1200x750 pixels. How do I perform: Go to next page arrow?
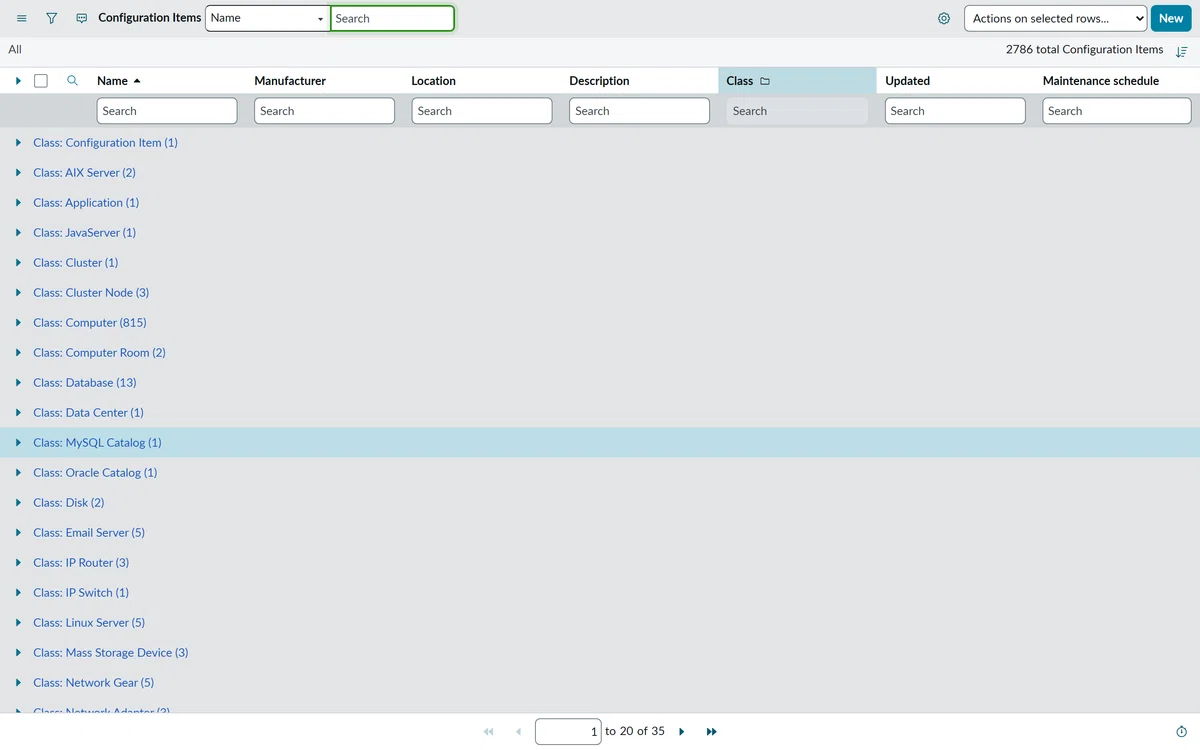coord(682,732)
